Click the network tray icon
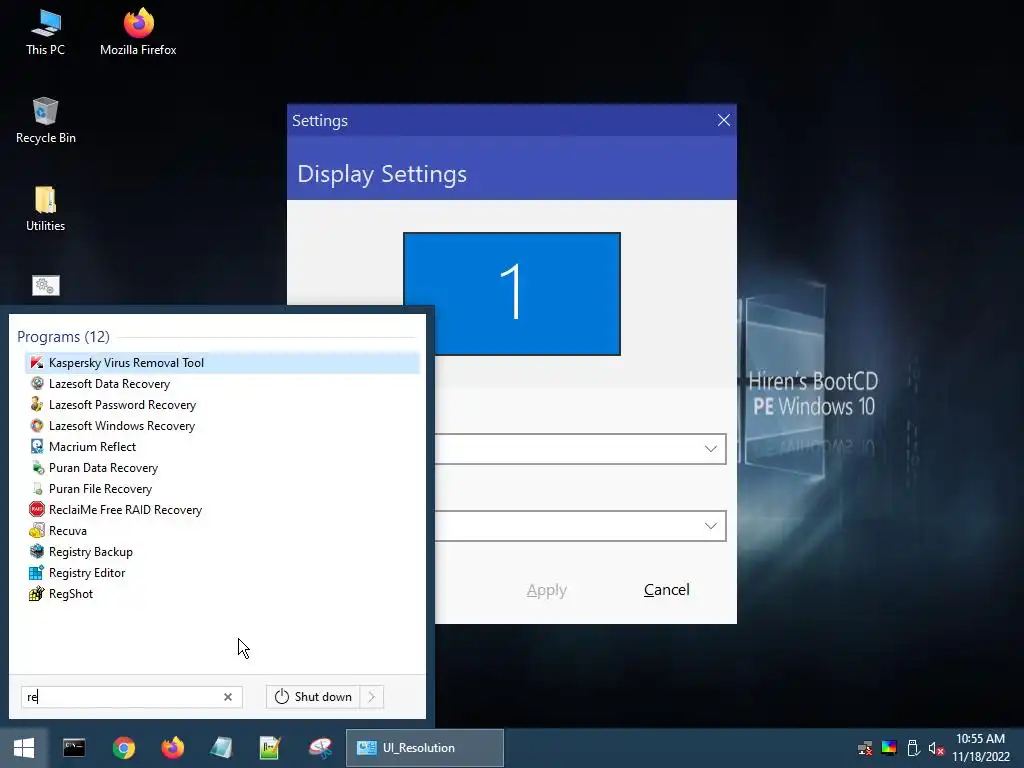 [865, 748]
